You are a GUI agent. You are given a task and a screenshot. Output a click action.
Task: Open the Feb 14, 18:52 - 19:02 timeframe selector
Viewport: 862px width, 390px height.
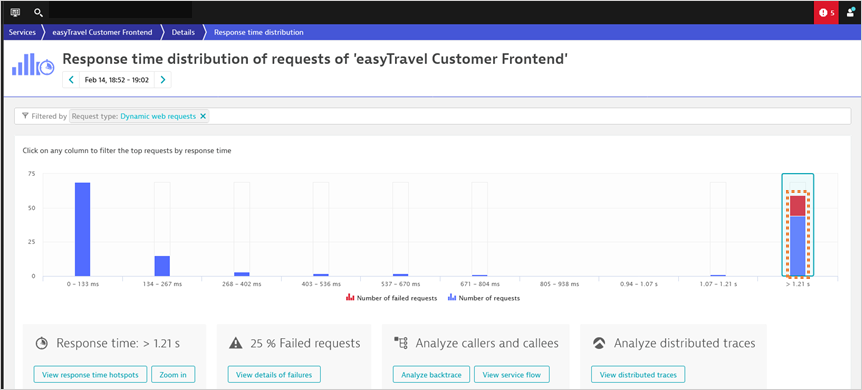117,80
